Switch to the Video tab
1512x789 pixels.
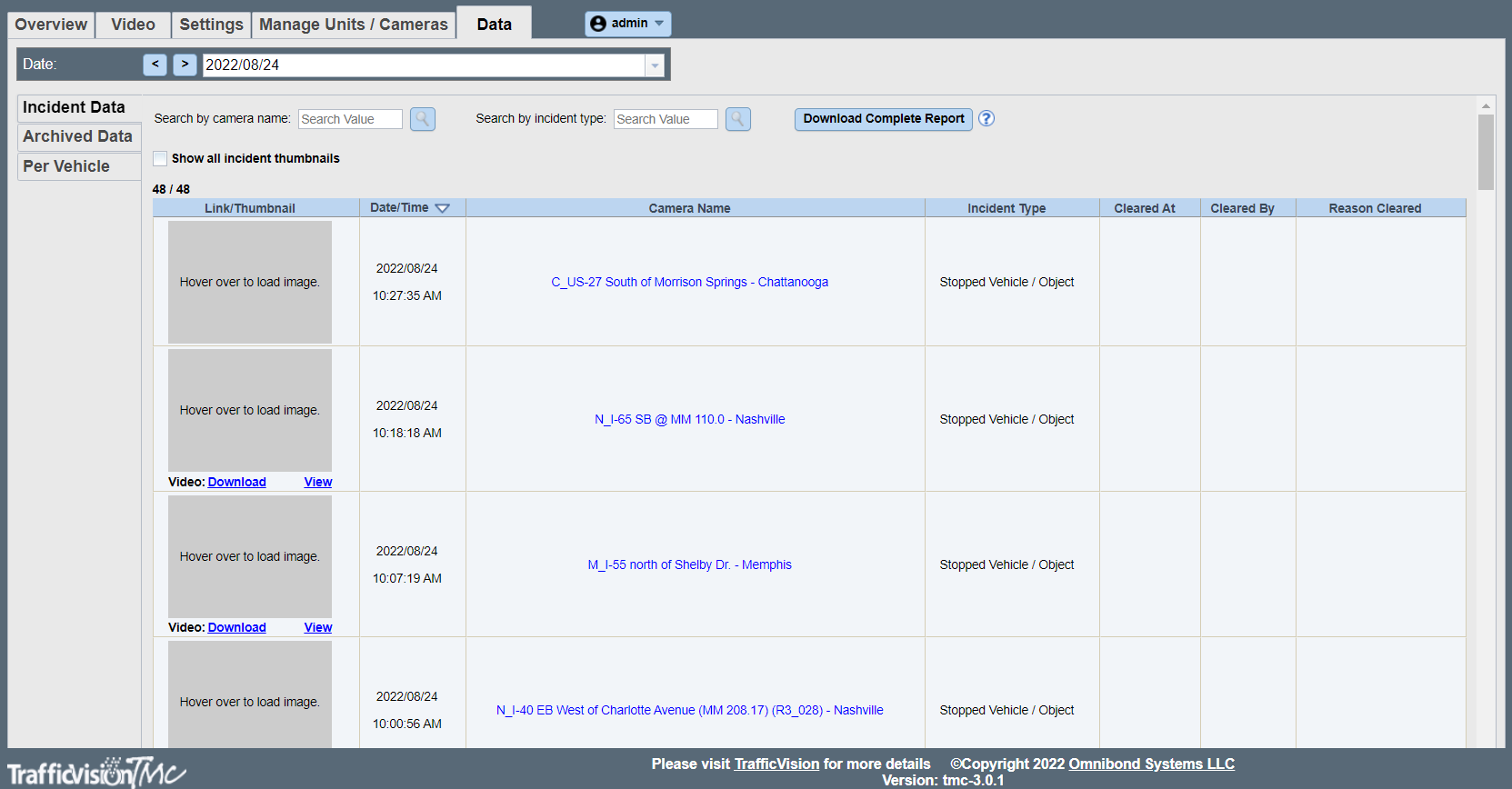[133, 25]
